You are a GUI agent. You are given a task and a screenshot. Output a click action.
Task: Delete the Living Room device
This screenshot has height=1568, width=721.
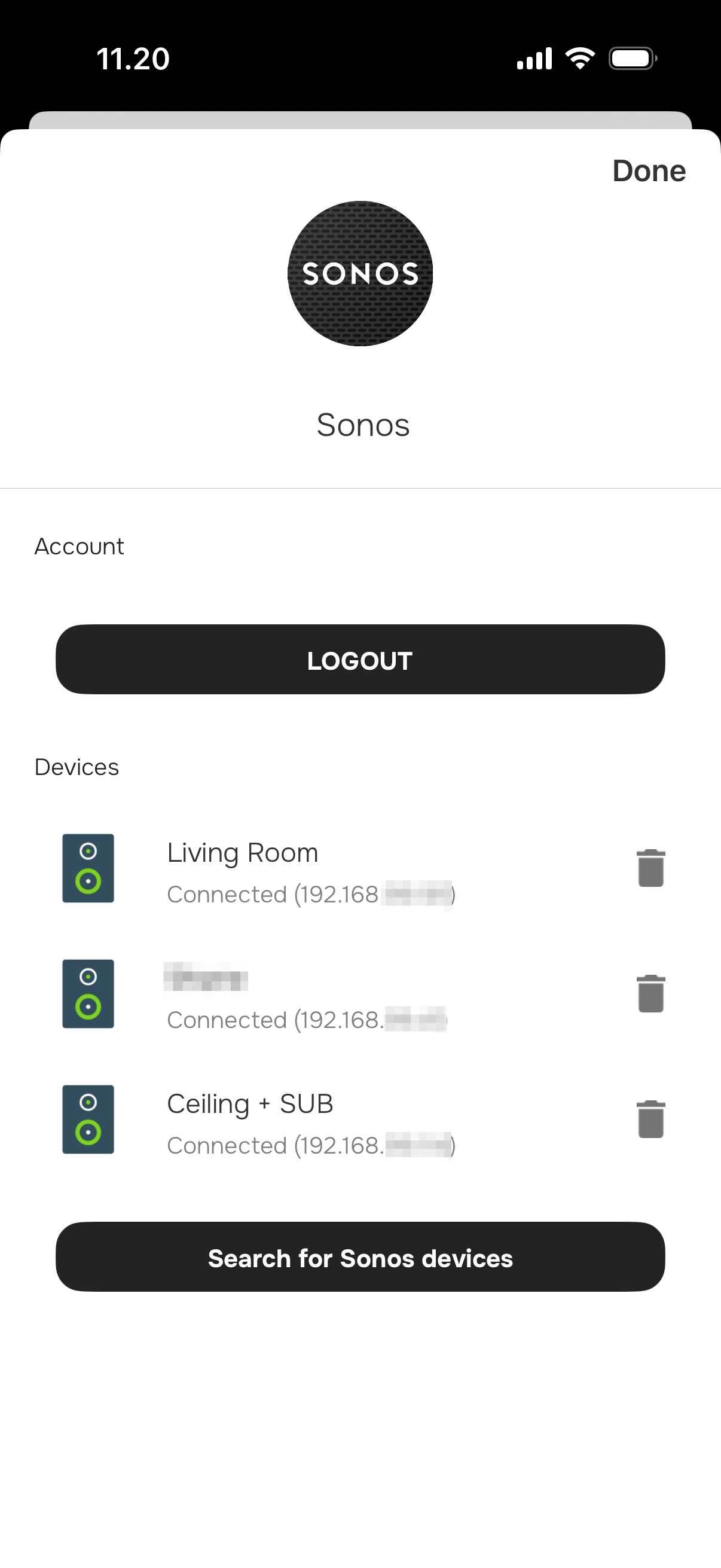(650, 868)
